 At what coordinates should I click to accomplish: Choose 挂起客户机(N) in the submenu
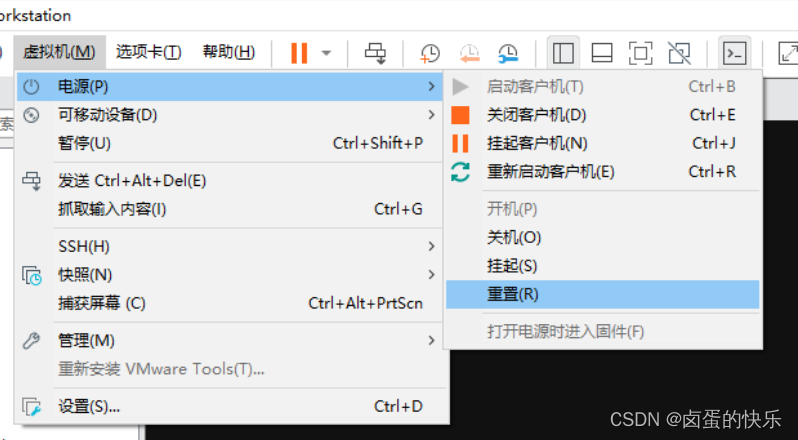pos(603,143)
